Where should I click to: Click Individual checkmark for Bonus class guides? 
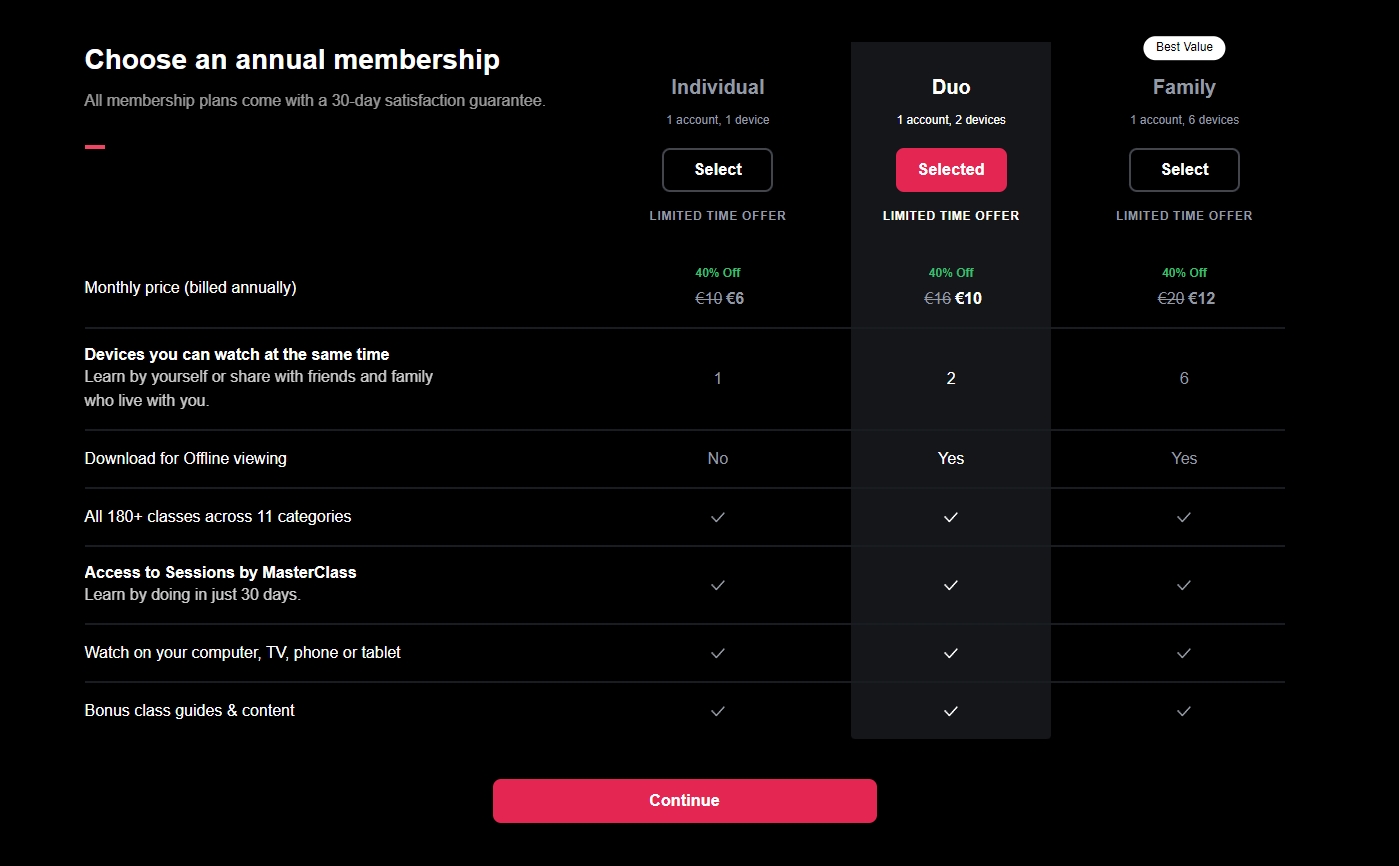[x=717, y=711]
